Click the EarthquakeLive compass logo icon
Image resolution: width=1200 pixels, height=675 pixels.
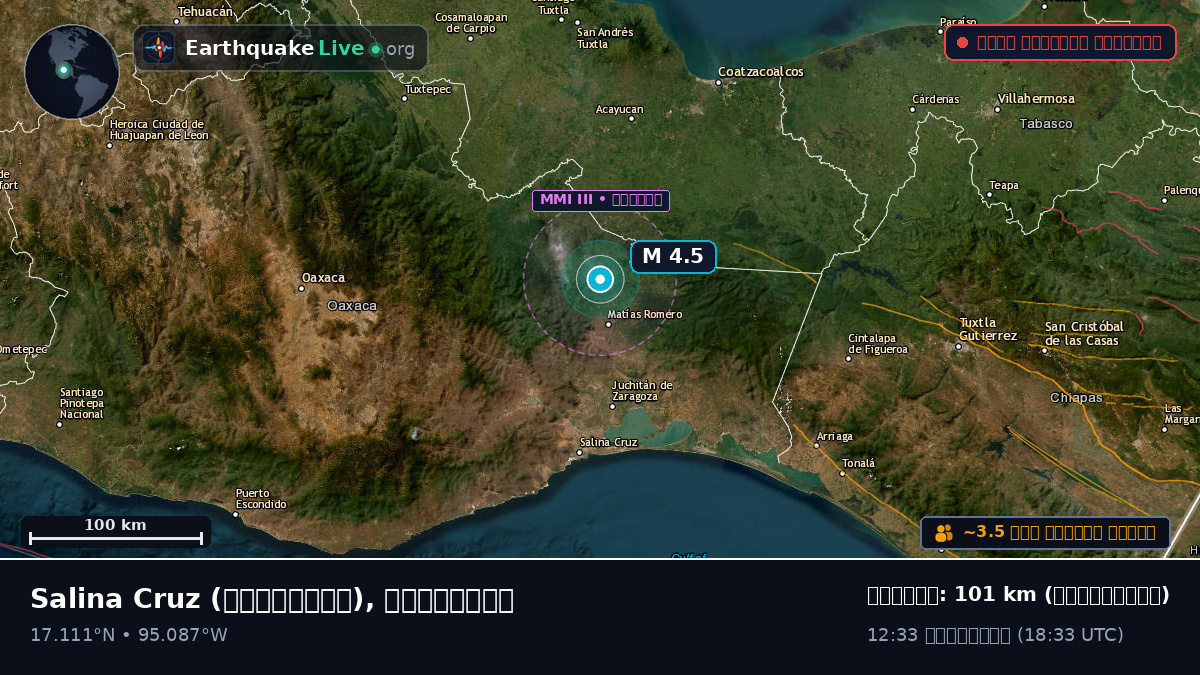pyautogui.click(x=158, y=48)
